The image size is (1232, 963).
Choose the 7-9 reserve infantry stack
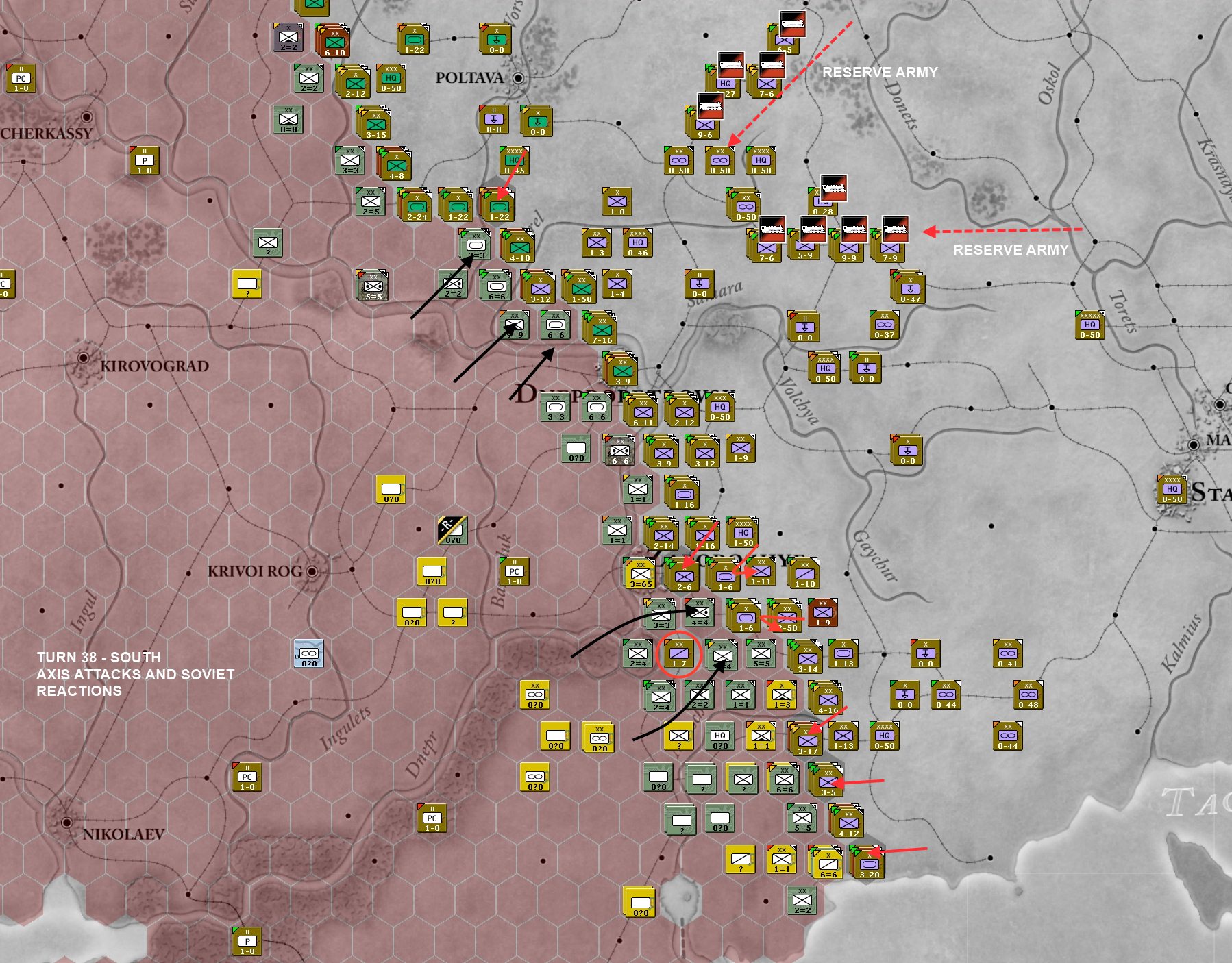click(889, 247)
